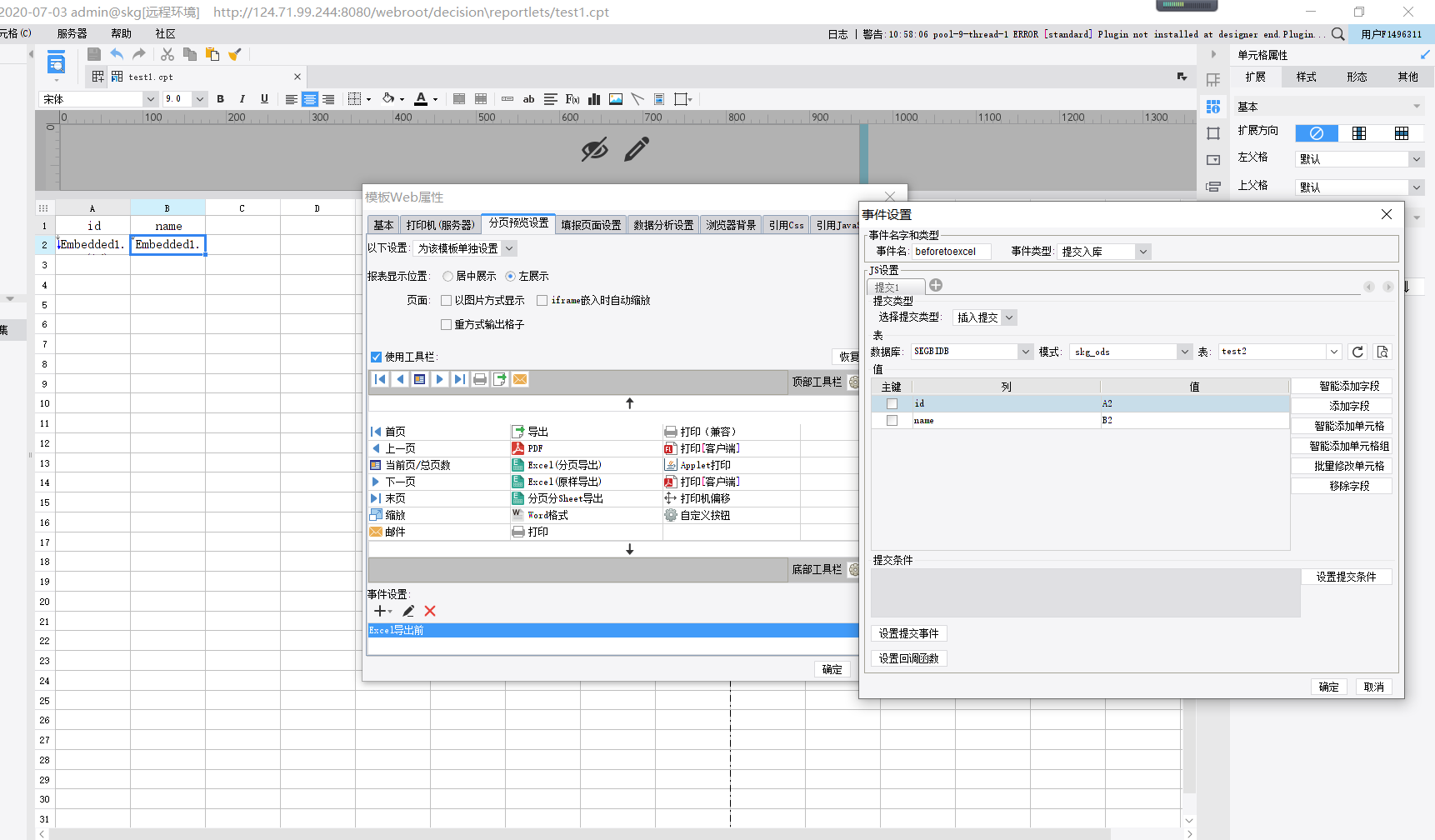The width and height of the screenshot is (1435, 840).
Task: Click the save icon in the top toolbar
Action: pyautogui.click(x=94, y=54)
